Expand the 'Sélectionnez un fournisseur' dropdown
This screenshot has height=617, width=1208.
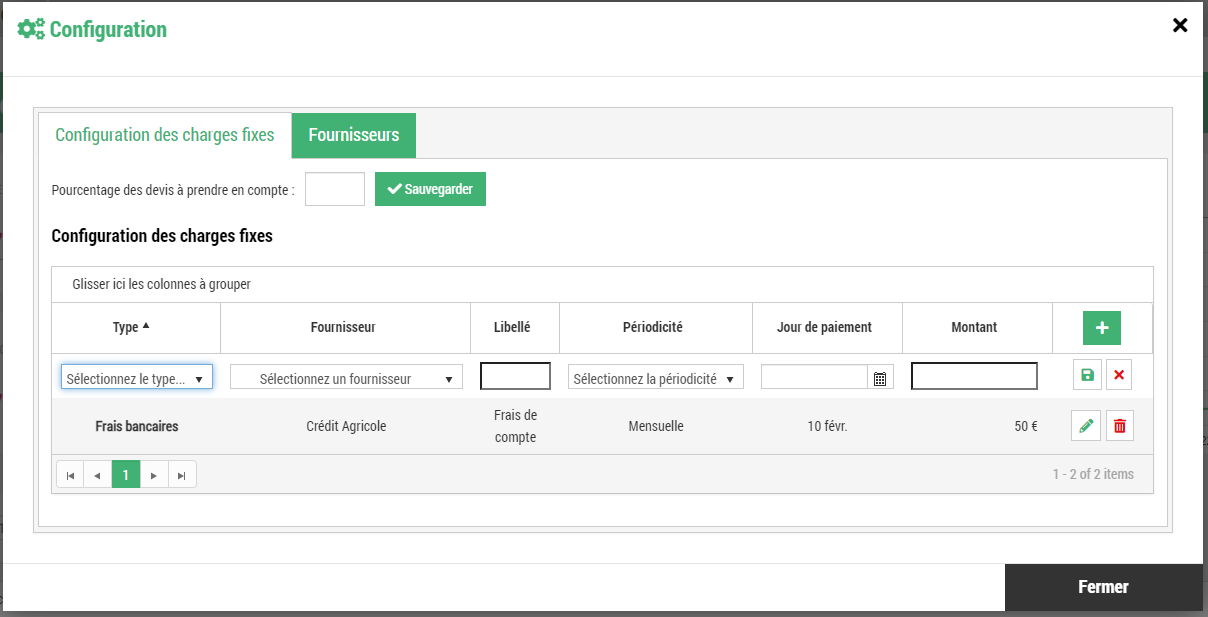click(346, 378)
